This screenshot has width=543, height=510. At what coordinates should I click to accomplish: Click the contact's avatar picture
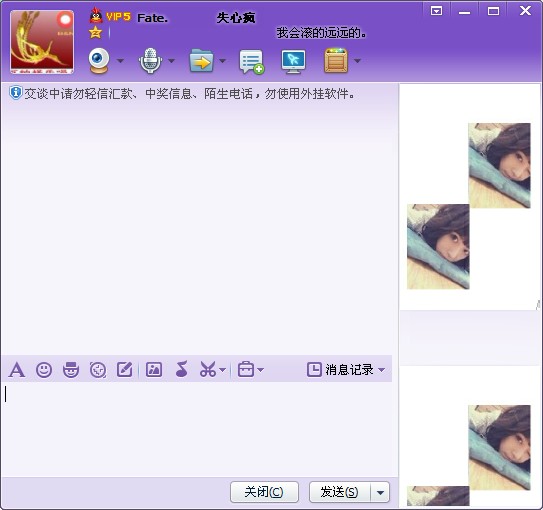pyautogui.click(x=42, y=42)
